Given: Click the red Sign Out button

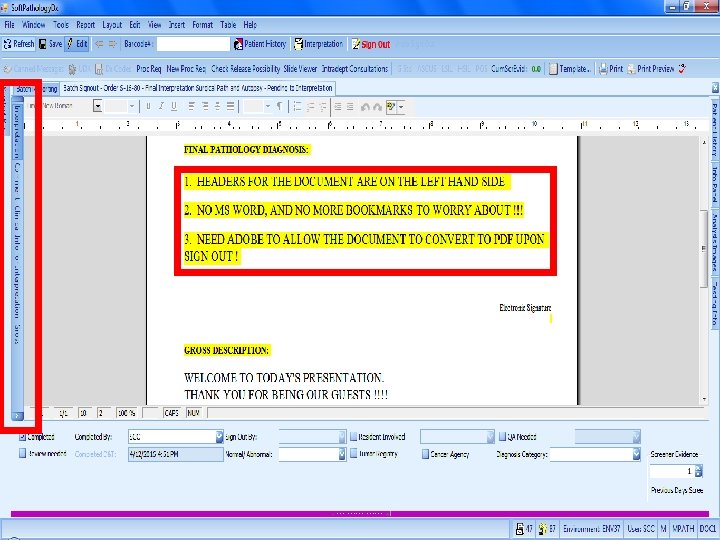Looking at the screenshot, I should point(371,45).
